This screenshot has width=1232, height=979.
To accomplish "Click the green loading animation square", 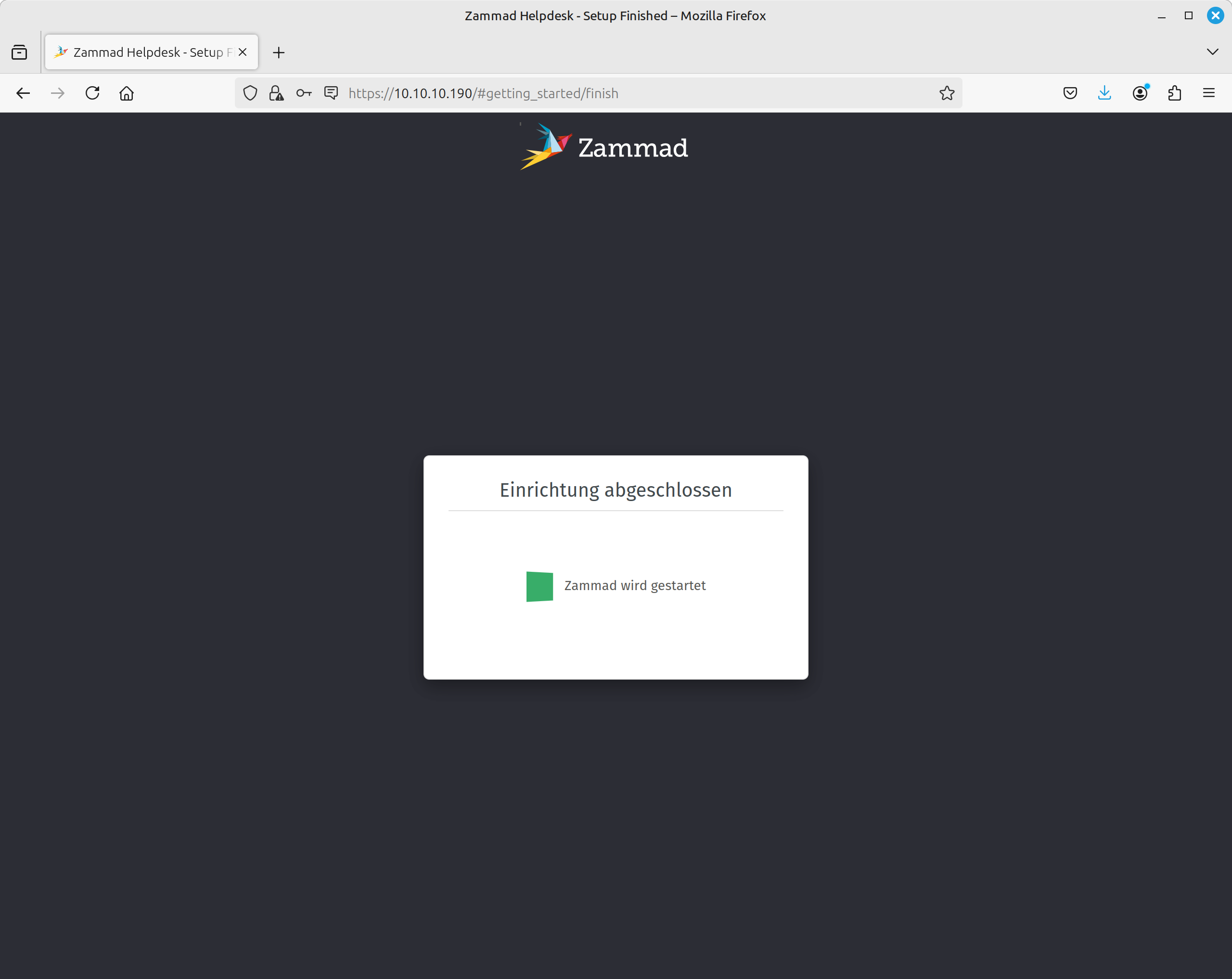I will click(x=539, y=586).
